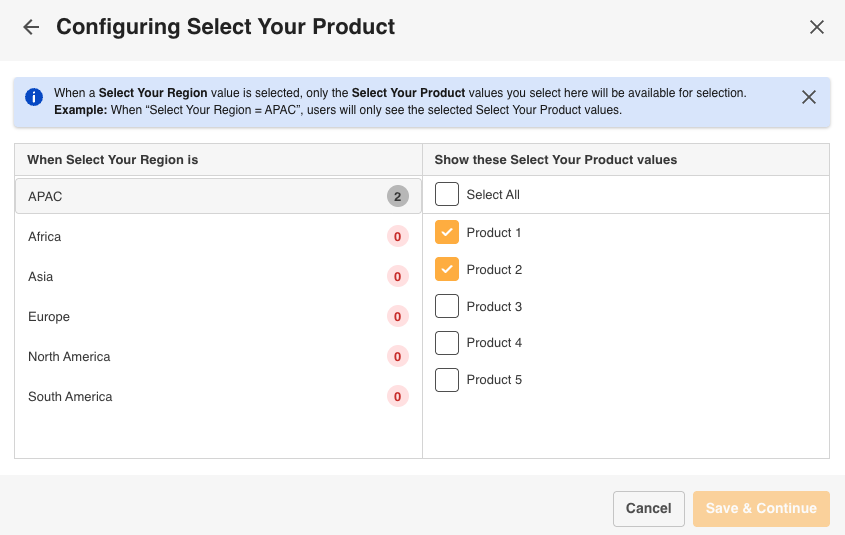Check the Product 5 checkbox

(x=447, y=380)
